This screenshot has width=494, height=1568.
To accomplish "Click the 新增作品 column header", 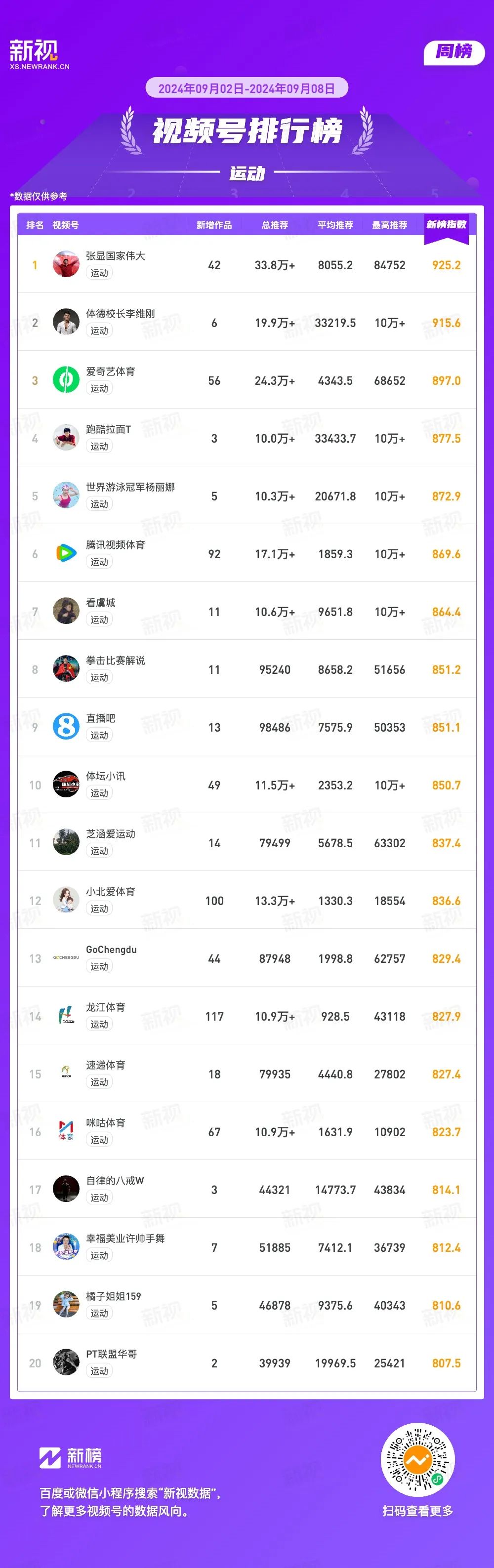I will coord(214,225).
